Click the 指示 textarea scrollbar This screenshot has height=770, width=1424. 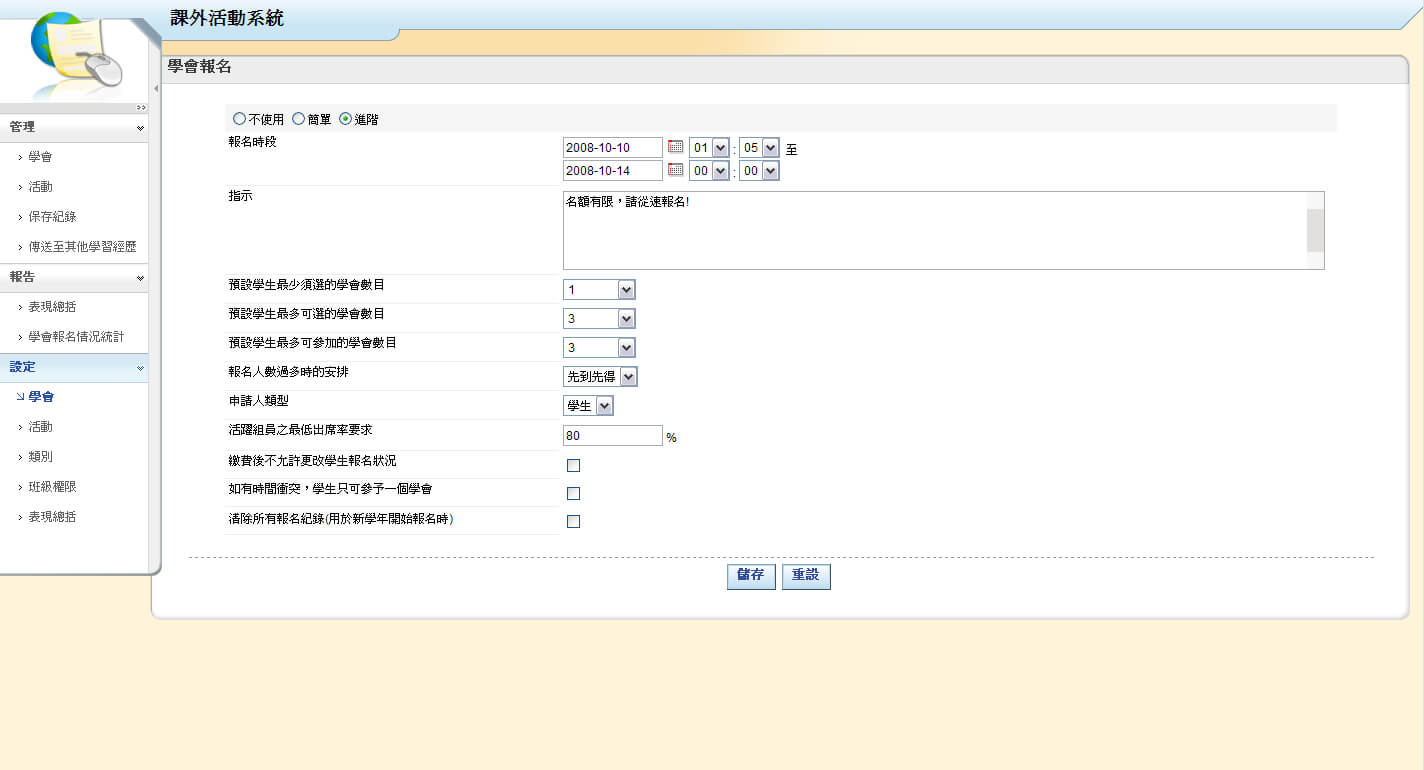click(1315, 230)
